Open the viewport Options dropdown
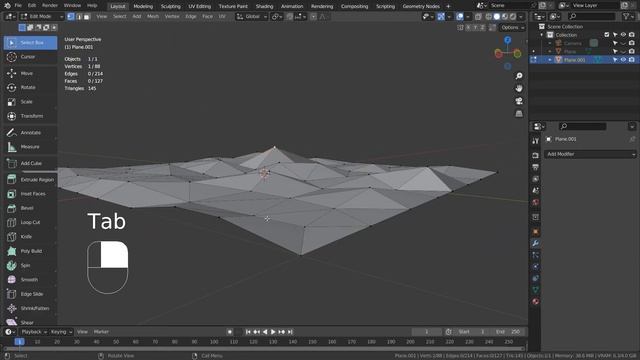 tap(512, 27)
